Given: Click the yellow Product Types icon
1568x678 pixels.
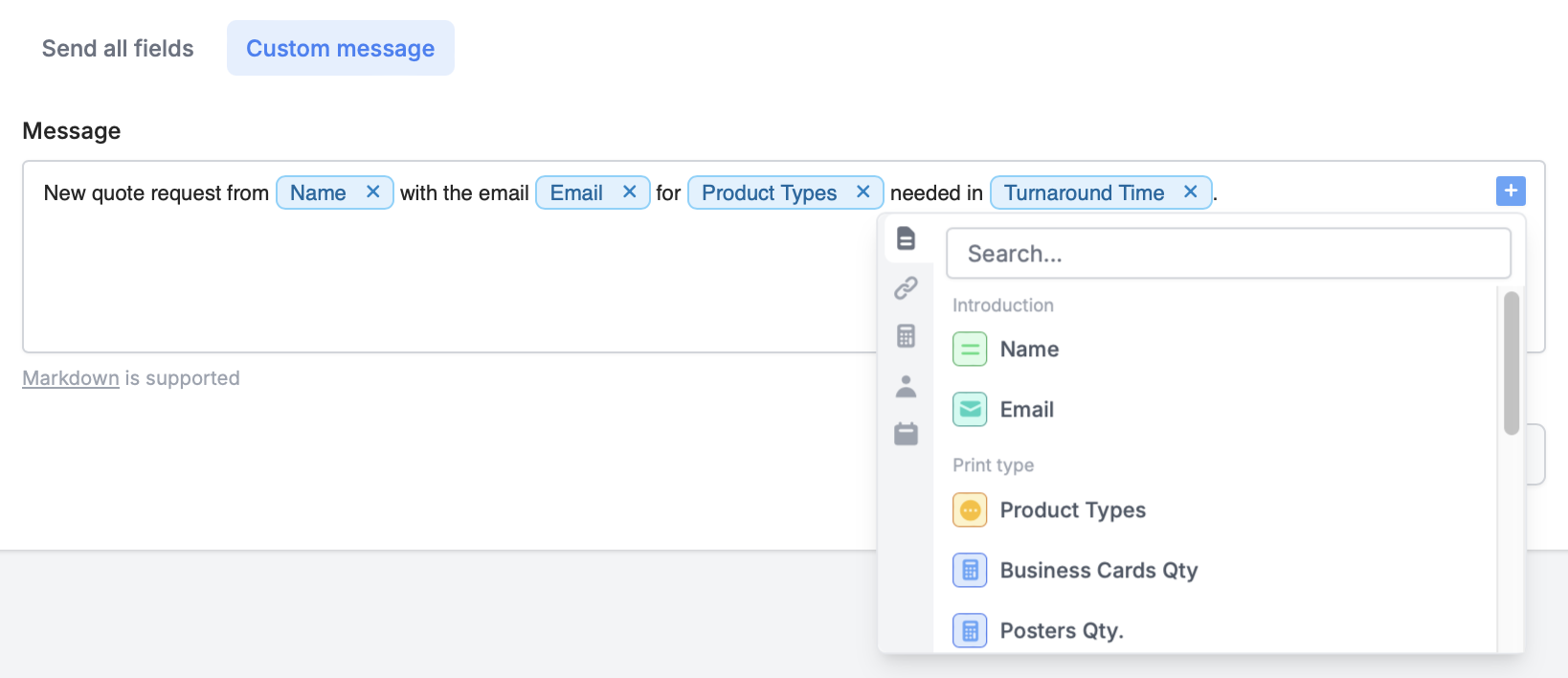Looking at the screenshot, I should (970, 510).
